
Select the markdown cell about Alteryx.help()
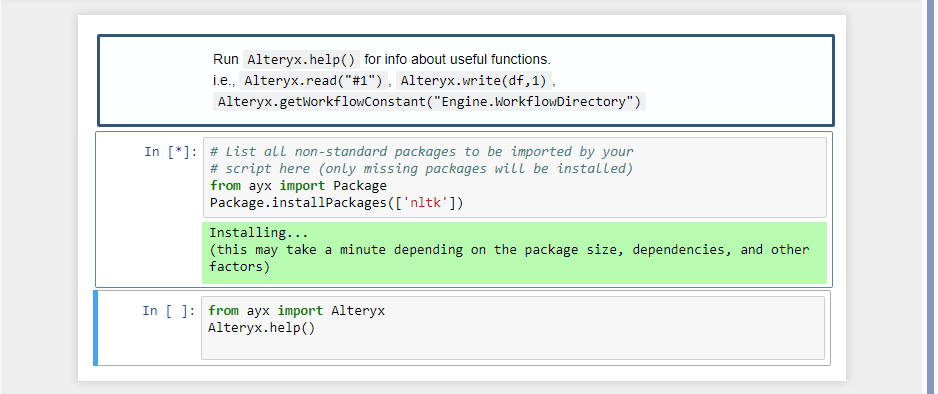[x=465, y=80]
